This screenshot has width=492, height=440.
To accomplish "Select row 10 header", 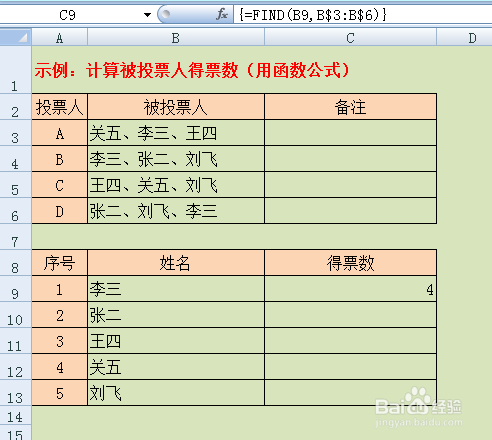I will point(15,315).
